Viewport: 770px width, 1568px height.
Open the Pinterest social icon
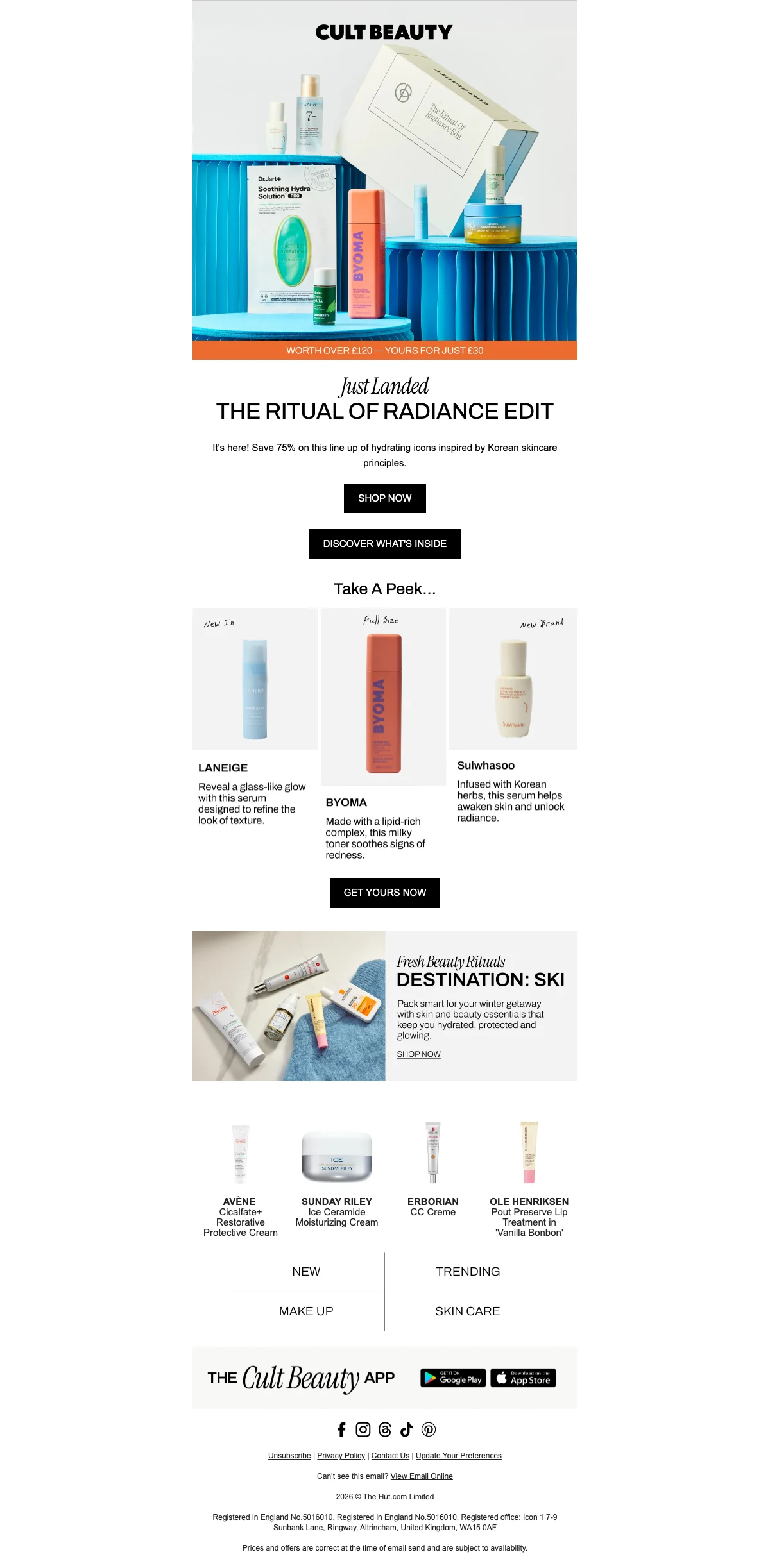(x=429, y=1429)
